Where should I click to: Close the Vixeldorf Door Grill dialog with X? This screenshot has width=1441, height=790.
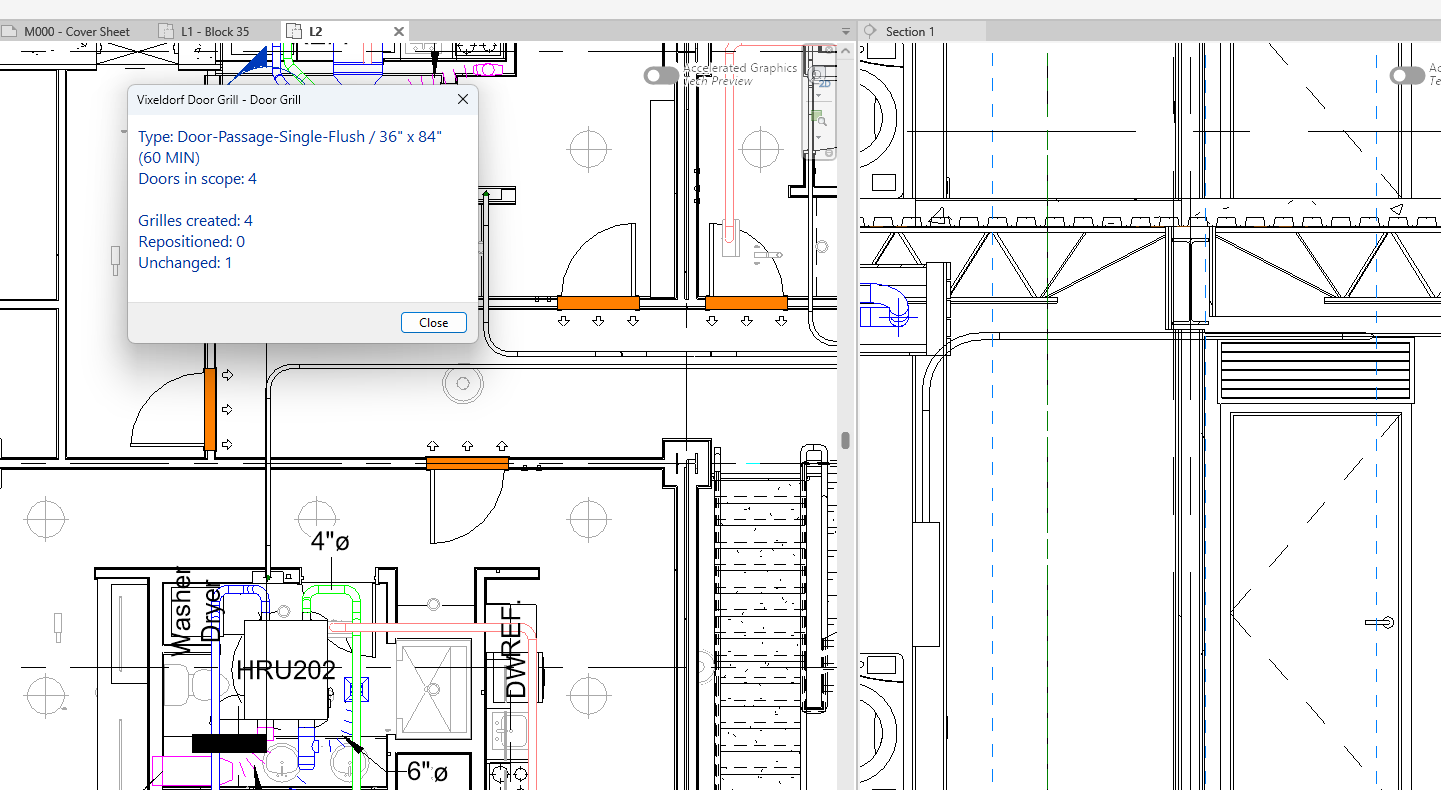(x=463, y=99)
